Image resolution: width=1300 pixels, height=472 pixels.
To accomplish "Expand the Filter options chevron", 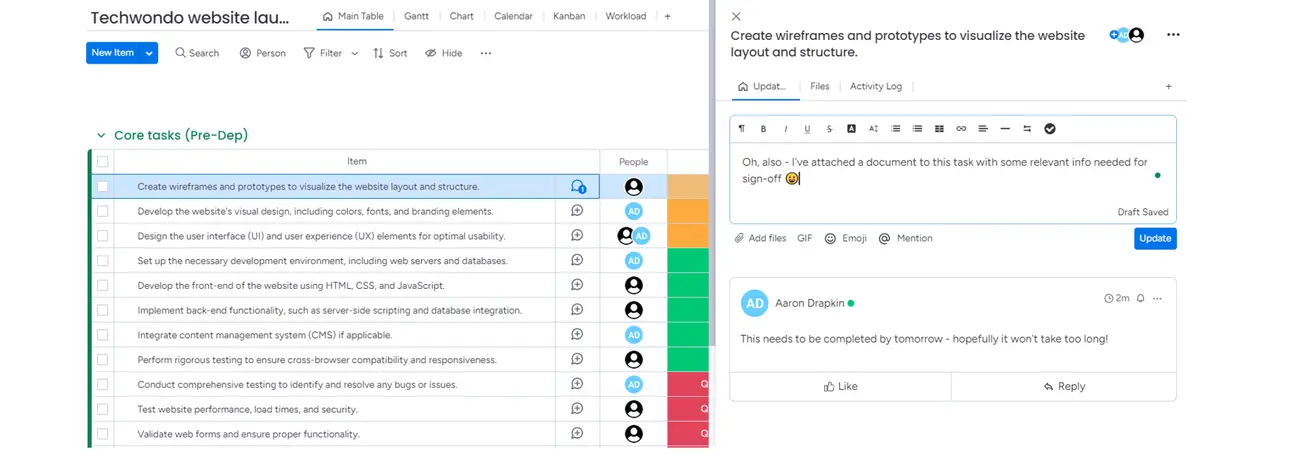I will (x=354, y=54).
